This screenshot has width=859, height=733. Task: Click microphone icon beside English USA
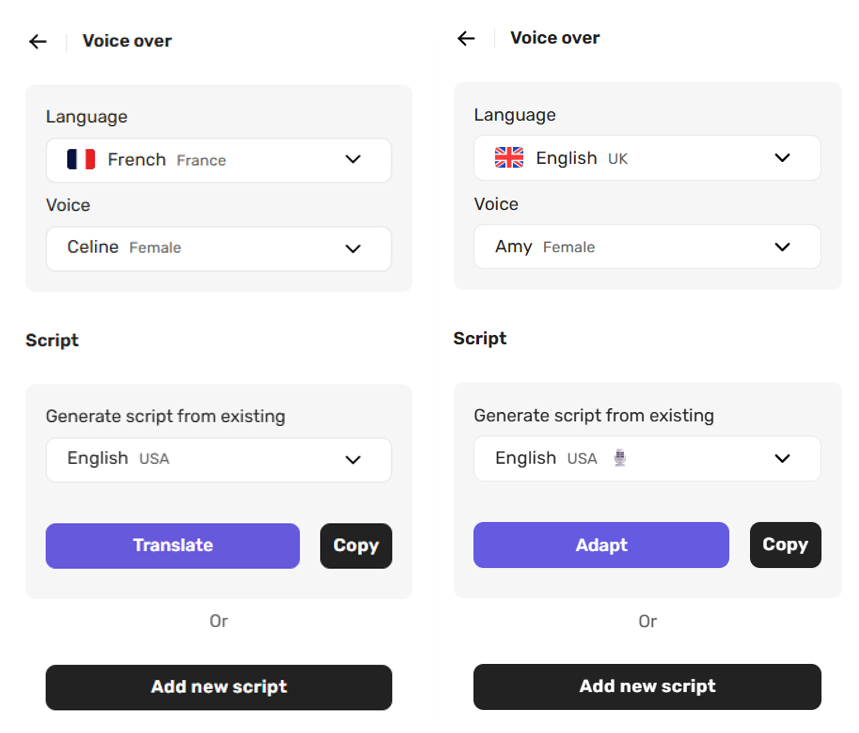coord(620,458)
